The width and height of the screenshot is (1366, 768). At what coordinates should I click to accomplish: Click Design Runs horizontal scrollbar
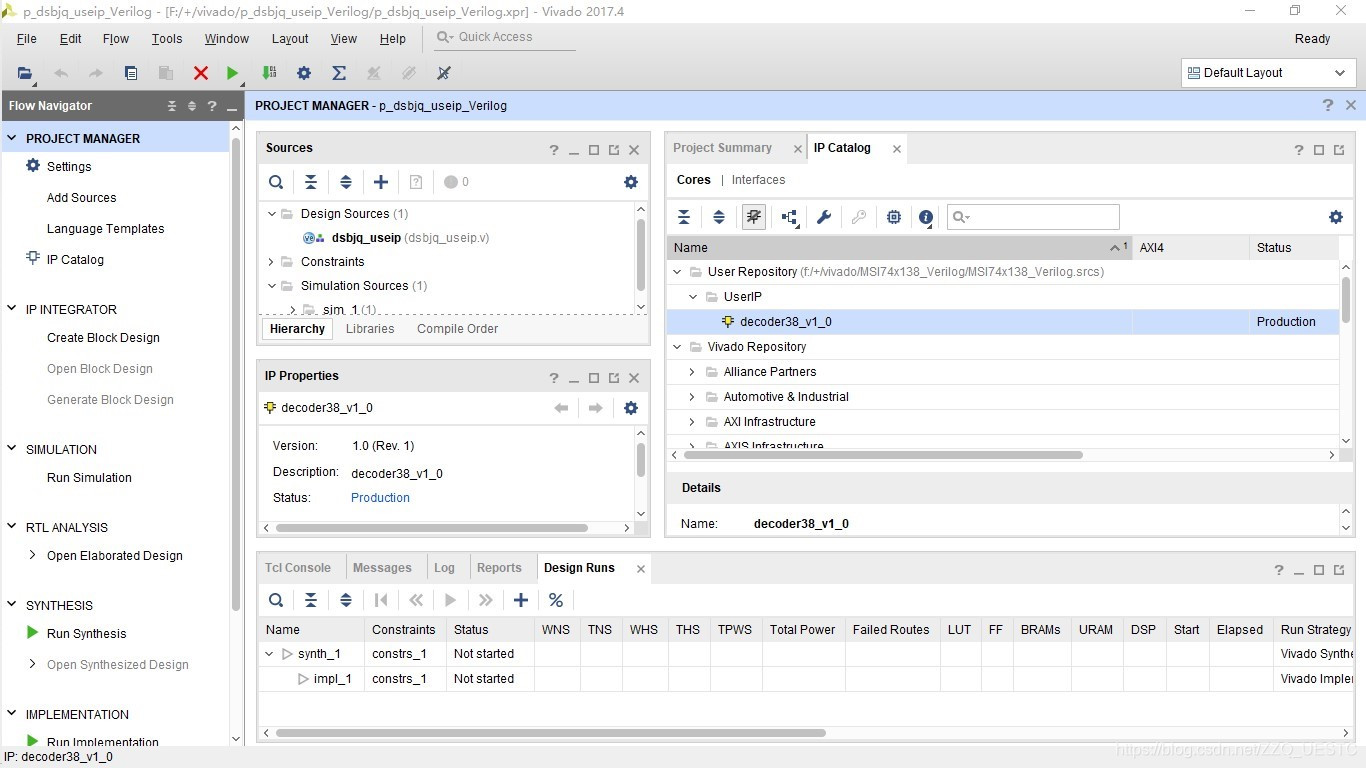pyautogui.click(x=551, y=733)
